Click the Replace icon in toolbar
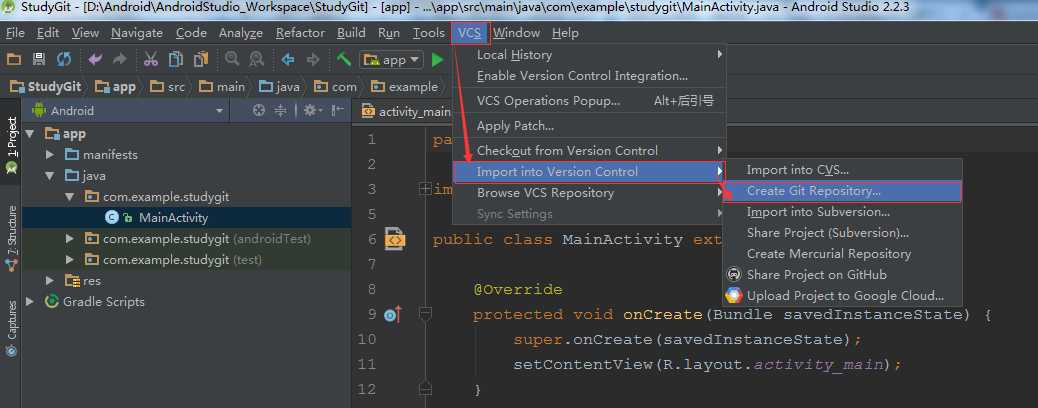This screenshot has height=408, width=1038. pos(256,60)
